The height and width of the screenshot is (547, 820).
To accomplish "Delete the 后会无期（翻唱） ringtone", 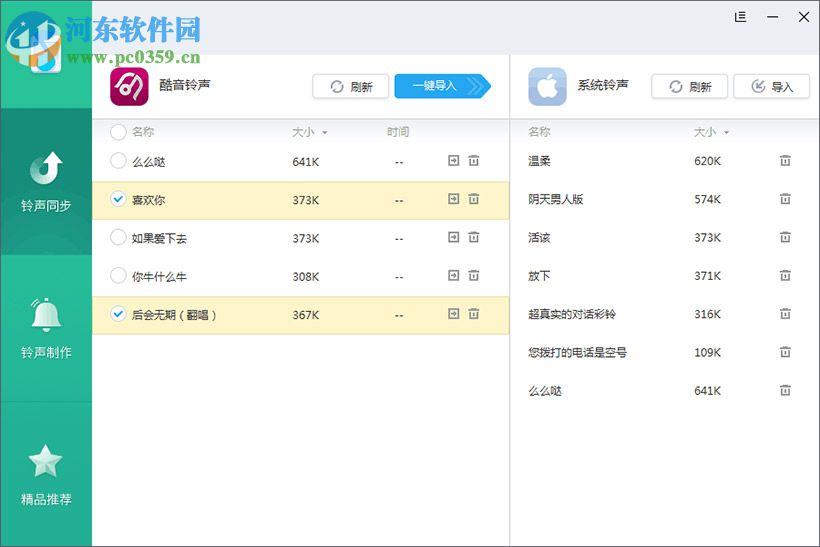I will [473, 314].
